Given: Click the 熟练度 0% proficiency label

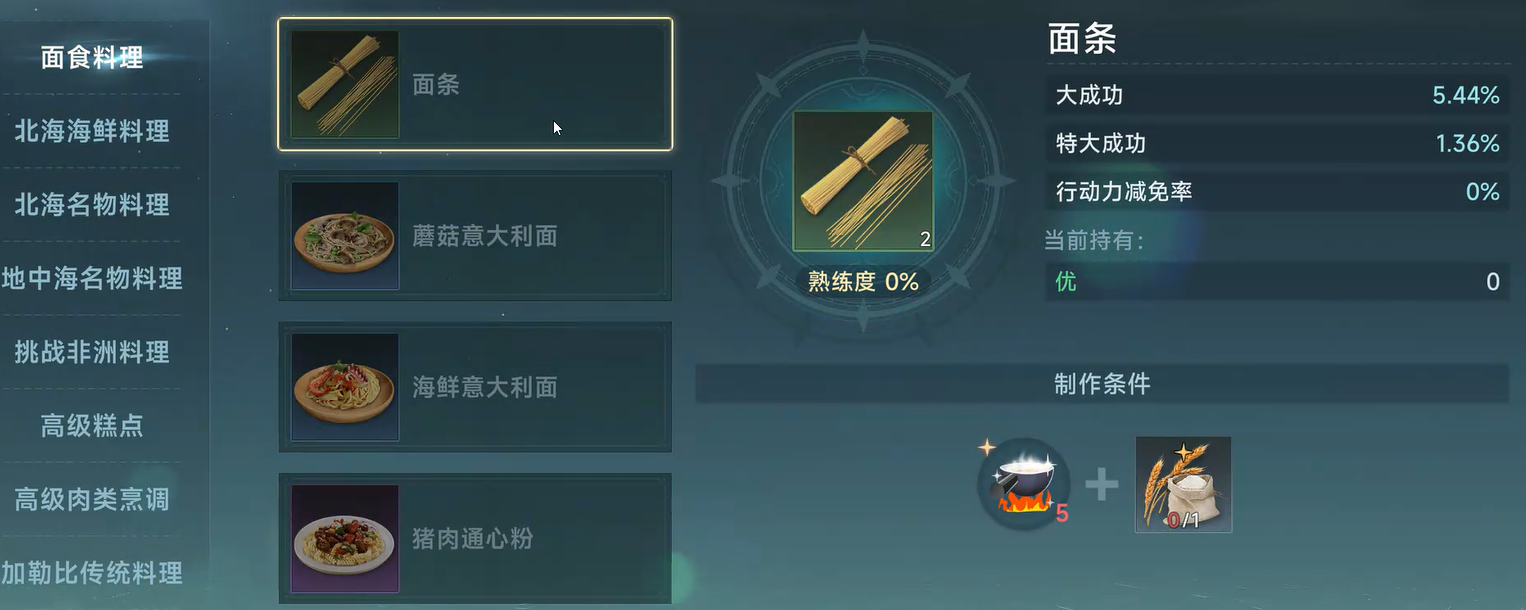Looking at the screenshot, I should tap(863, 282).
